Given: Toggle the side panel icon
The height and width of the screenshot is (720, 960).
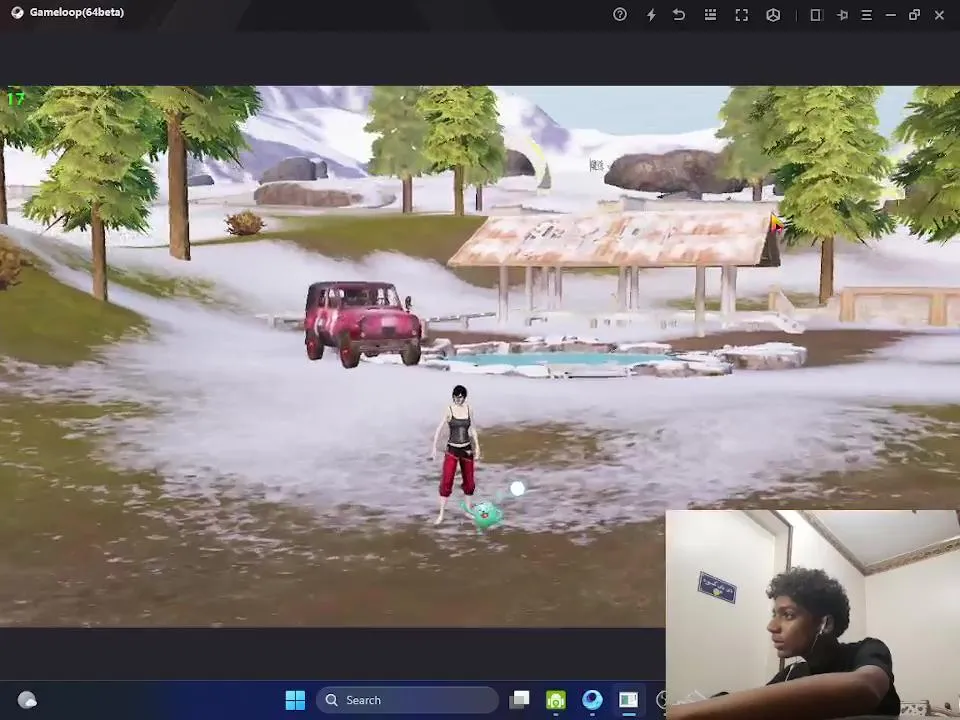Looking at the screenshot, I should tap(816, 15).
